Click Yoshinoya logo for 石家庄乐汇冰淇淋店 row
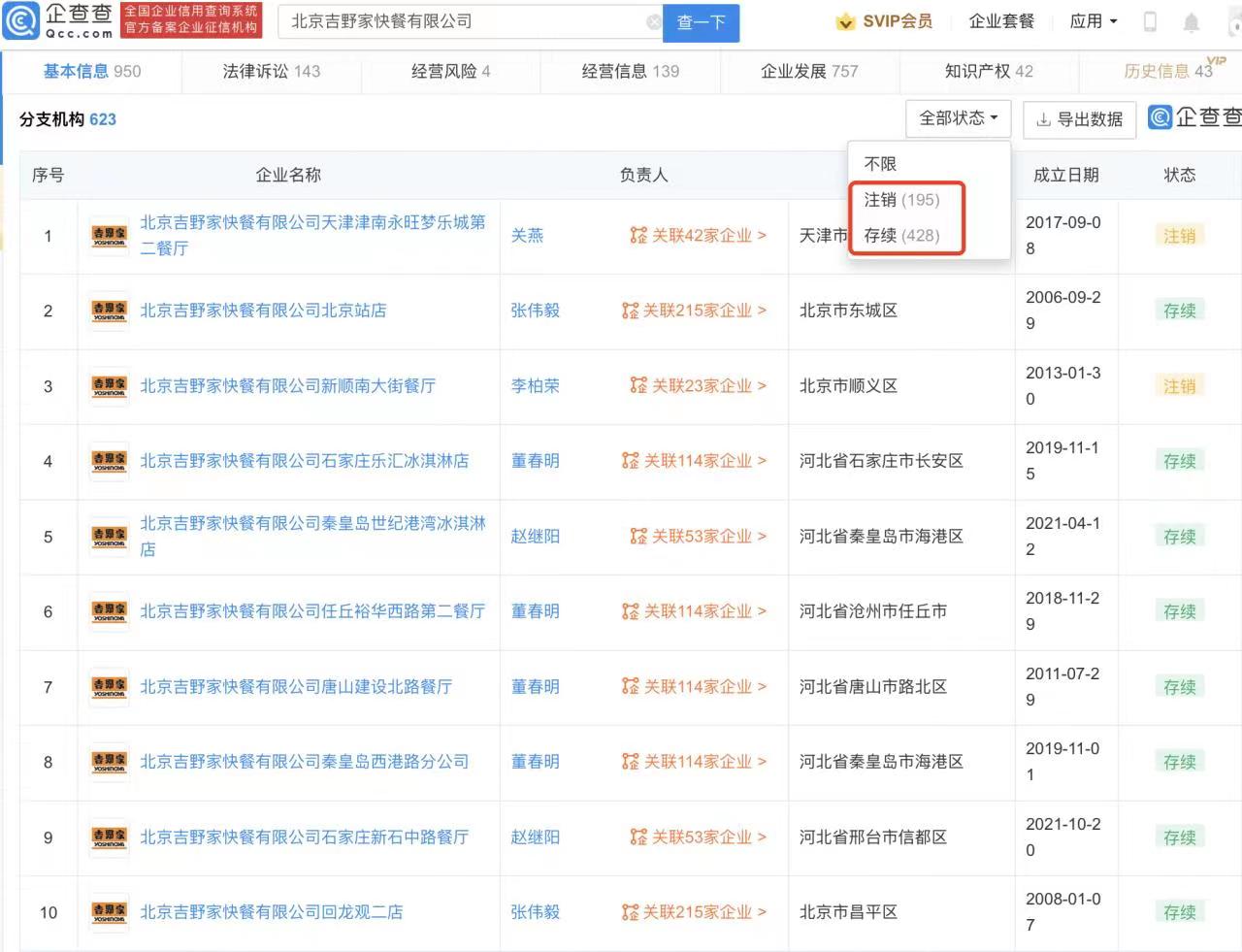Viewport: 1242px width, 952px height. pyautogui.click(x=110, y=461)
